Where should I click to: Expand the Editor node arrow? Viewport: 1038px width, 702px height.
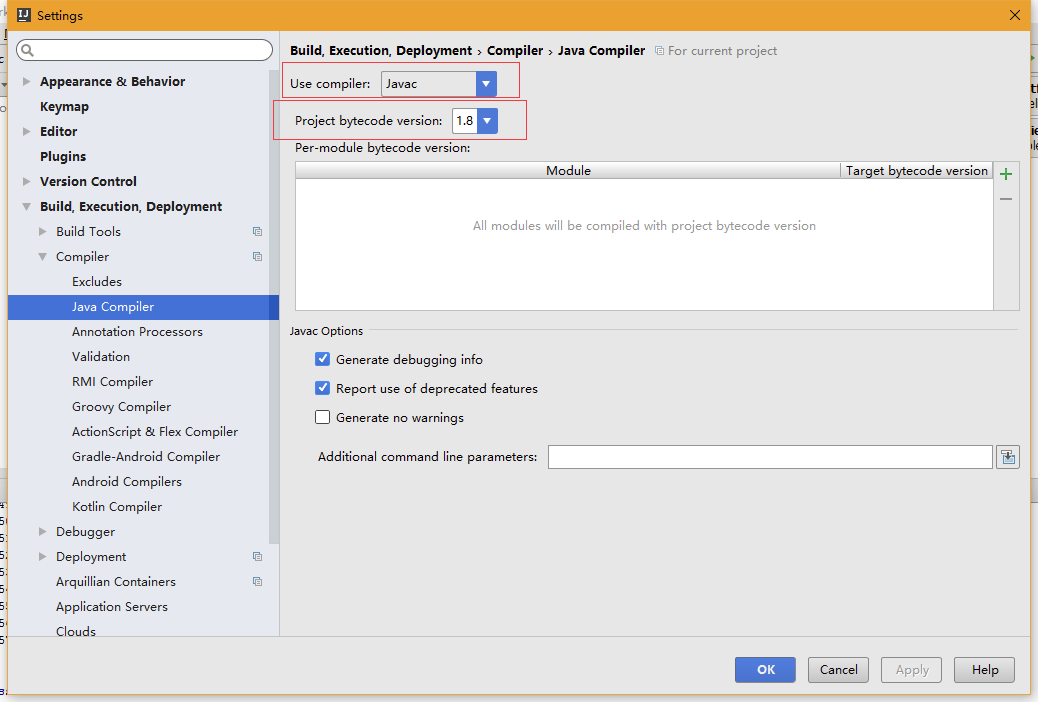click(26, 132)
